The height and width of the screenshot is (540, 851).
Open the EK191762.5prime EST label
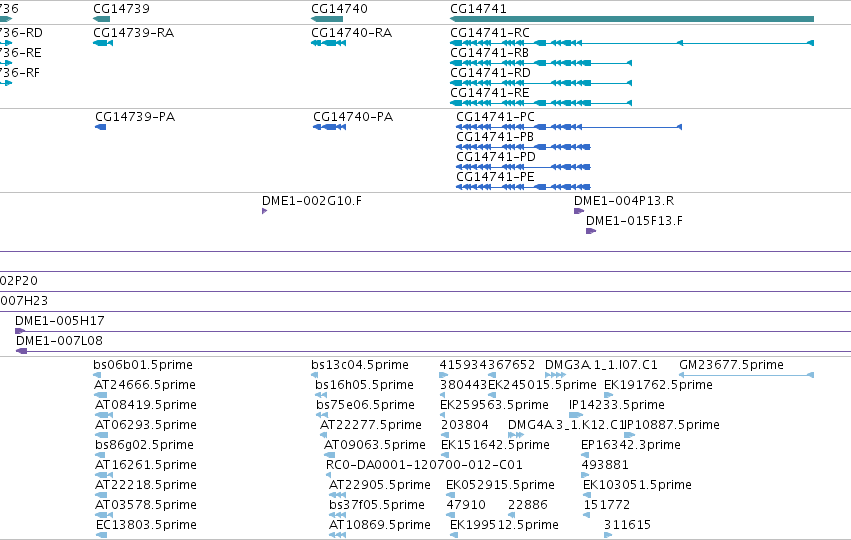658,385
